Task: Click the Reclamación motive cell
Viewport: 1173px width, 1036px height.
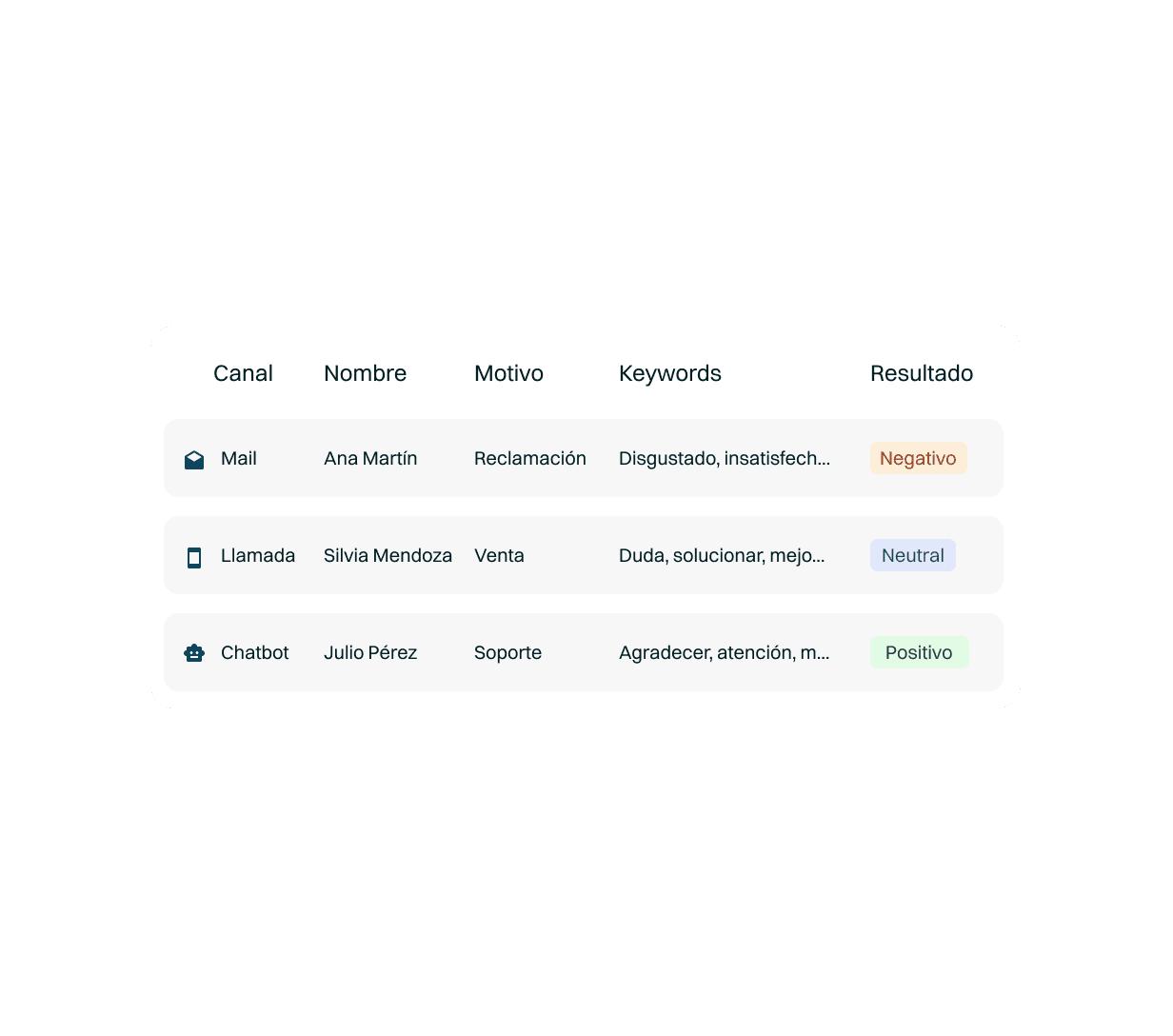Action: pyautogui.click(x=530, y=458)
